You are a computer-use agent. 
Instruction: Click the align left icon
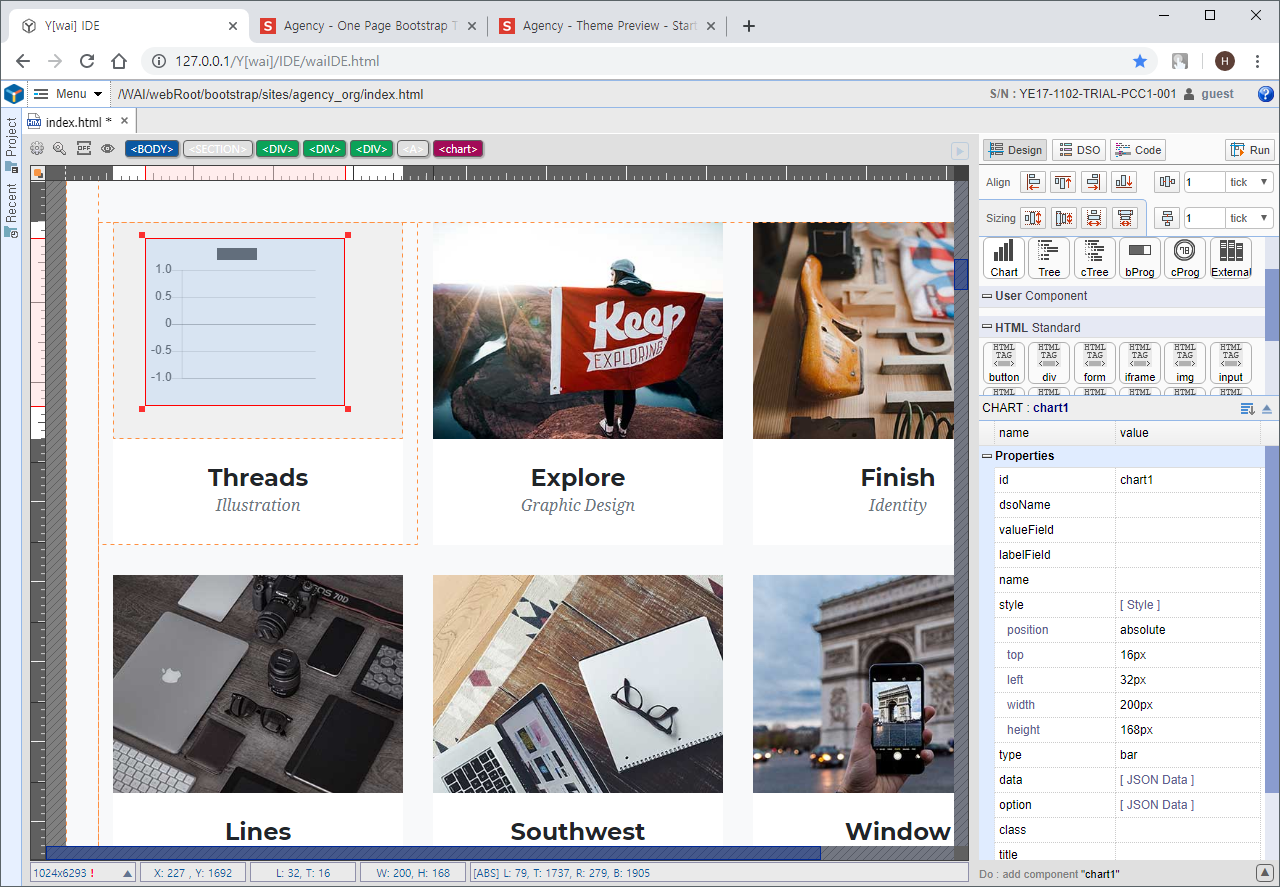[x=1033, y=182]
